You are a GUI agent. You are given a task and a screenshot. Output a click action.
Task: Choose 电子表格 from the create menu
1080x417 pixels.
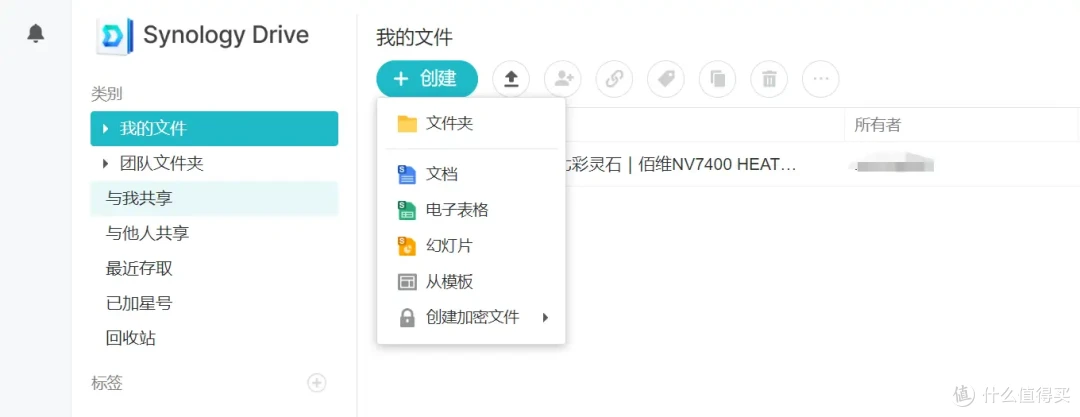[x=471, y=210]
